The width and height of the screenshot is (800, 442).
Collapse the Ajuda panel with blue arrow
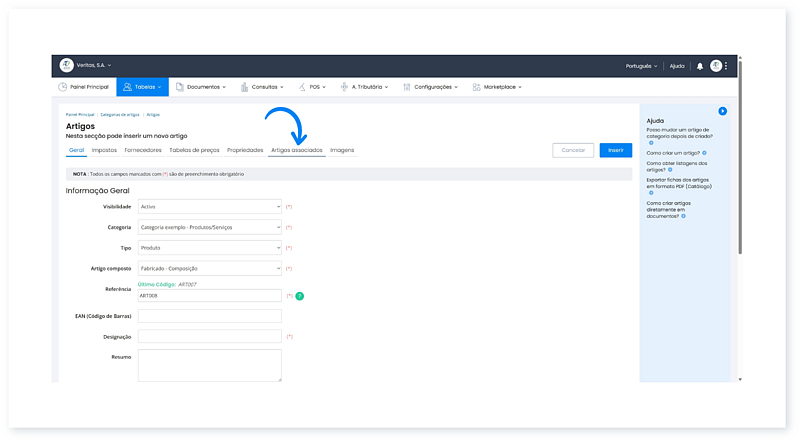(722, 111)
